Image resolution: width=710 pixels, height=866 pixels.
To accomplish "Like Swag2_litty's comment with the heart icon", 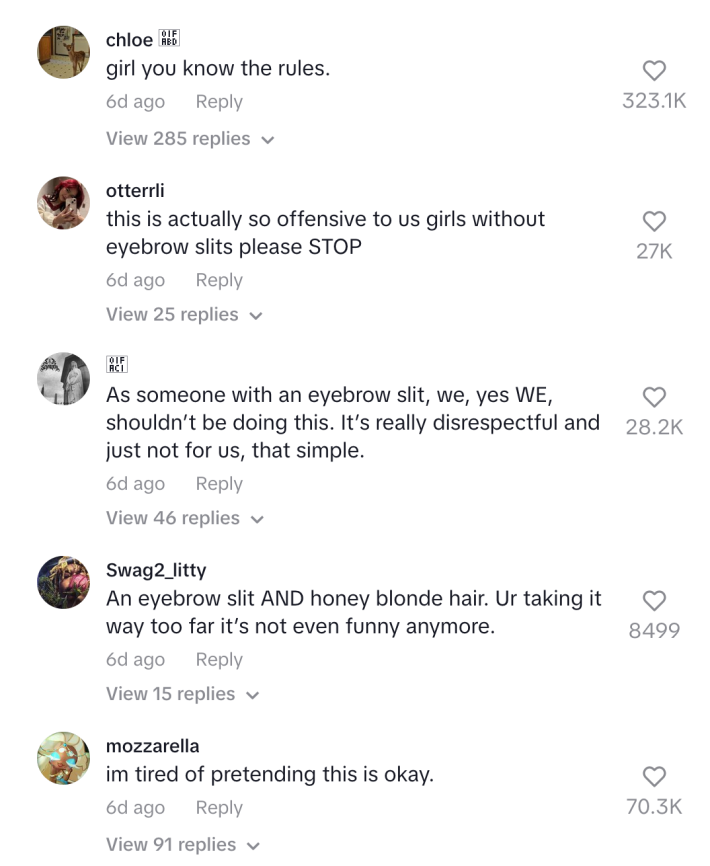I will click(x=655, y=601).
